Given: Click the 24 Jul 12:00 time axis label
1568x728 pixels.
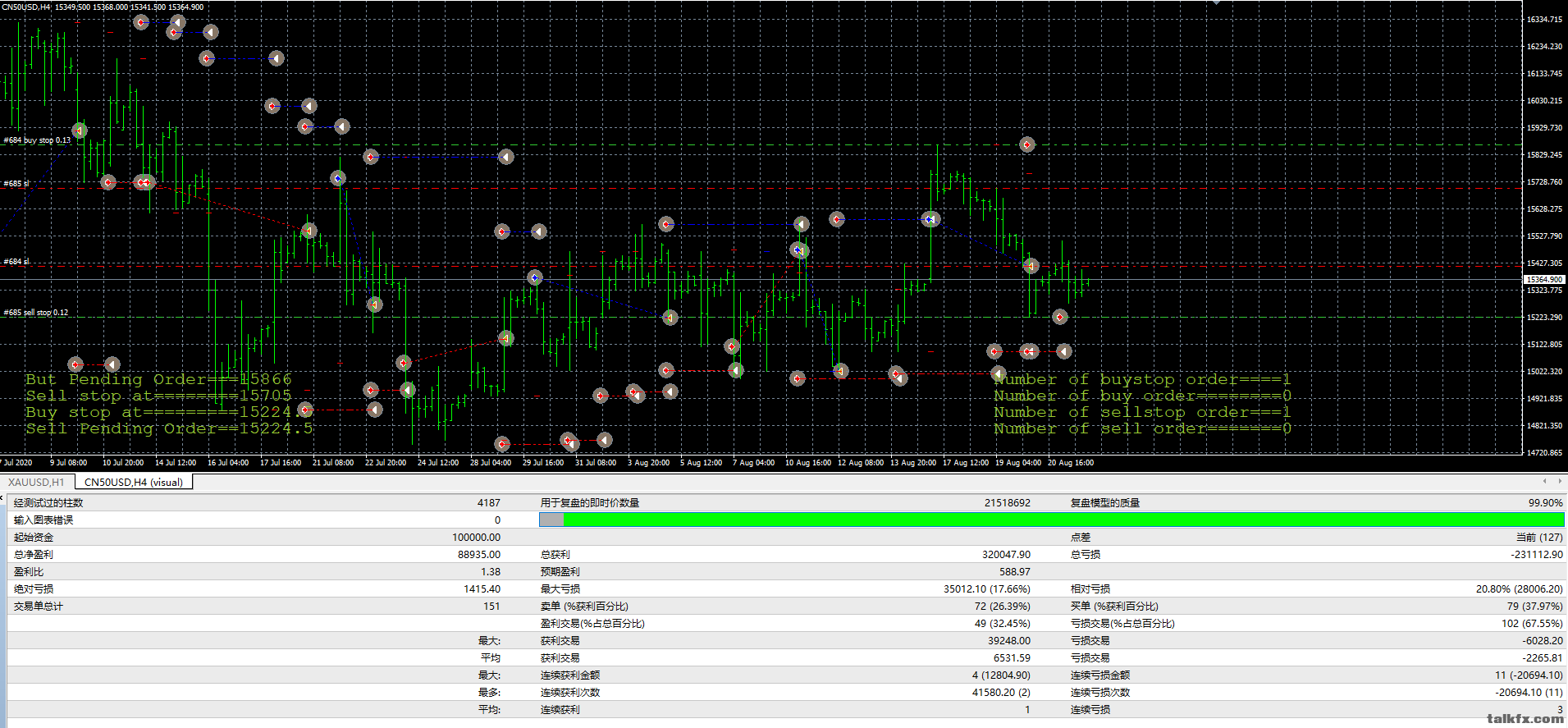Looking at the screenshot, I should pos(438,463).
